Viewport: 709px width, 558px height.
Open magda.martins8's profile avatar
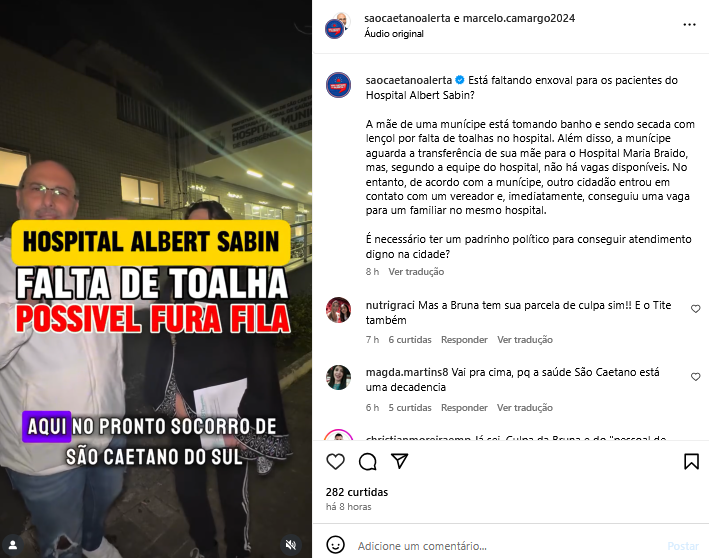338,378
